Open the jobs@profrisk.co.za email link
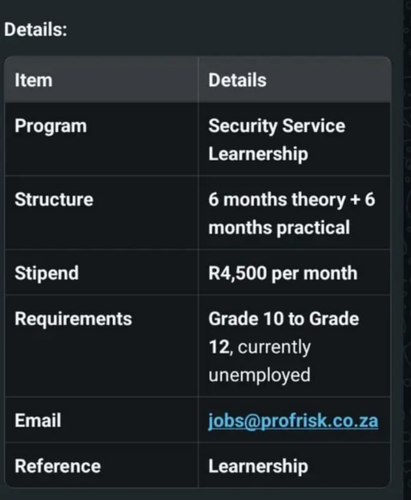This screenshot has width=411, height=500. [x=293, y=421]
